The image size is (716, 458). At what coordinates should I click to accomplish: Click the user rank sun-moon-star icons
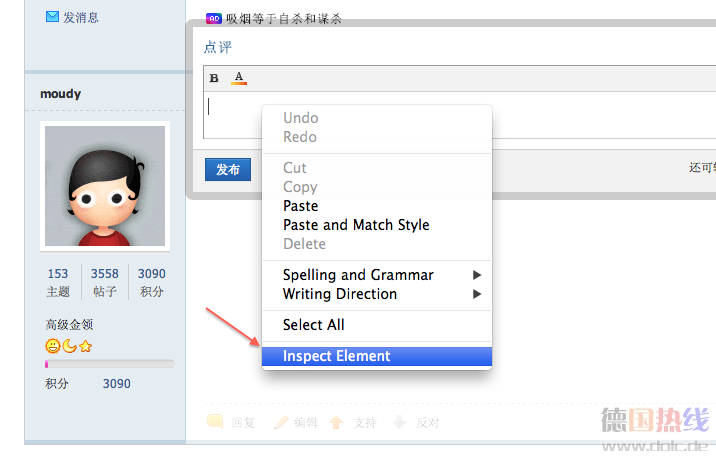point(69,346)
